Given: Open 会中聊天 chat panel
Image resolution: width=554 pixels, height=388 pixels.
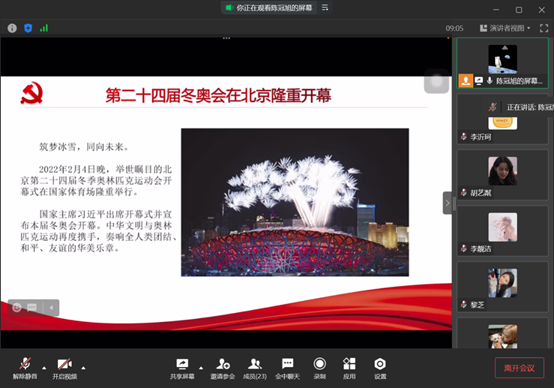Looking at the screenshot, I should tap(288, 369).
